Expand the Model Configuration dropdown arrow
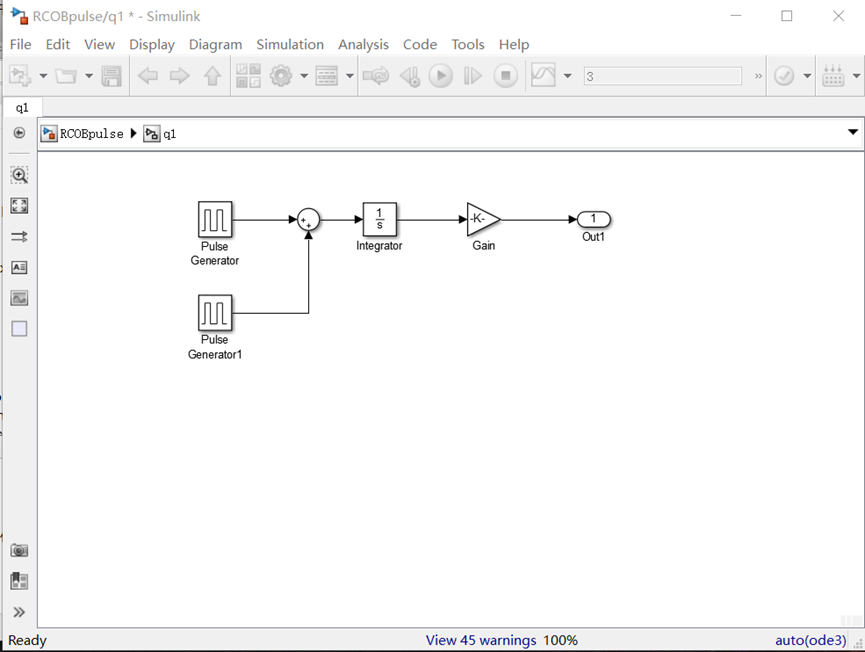This screenshot has width=865, height=652. click(303, 76)
